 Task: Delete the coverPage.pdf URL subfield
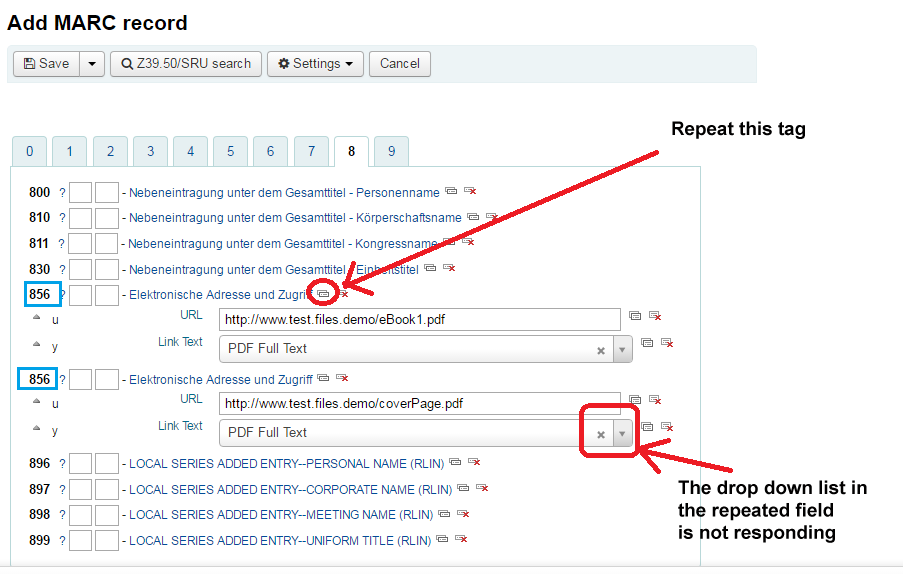655,400
